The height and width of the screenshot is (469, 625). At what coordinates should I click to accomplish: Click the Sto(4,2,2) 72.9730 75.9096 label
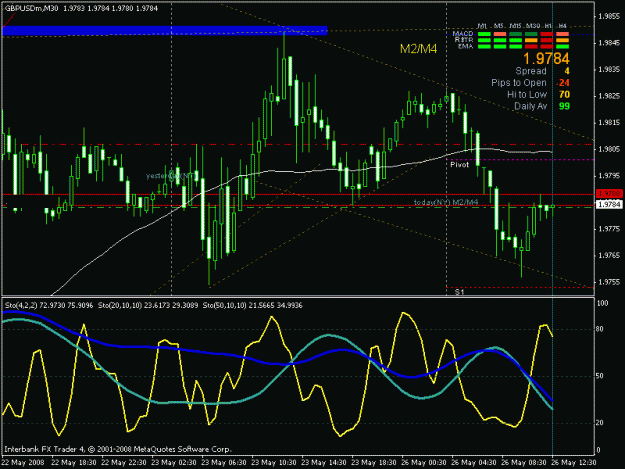pyautogui.click(x=49, y=306)
